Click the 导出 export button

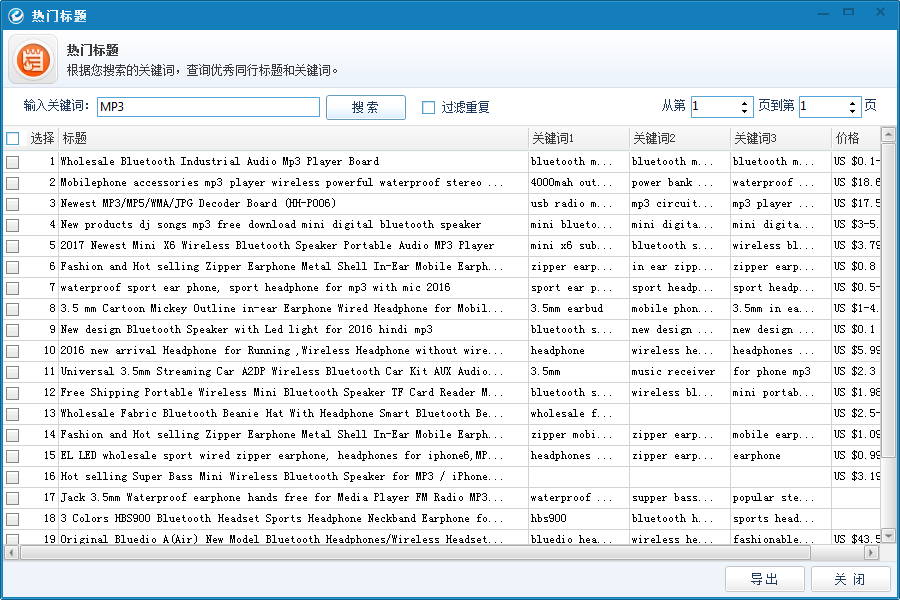click(764, 579)
